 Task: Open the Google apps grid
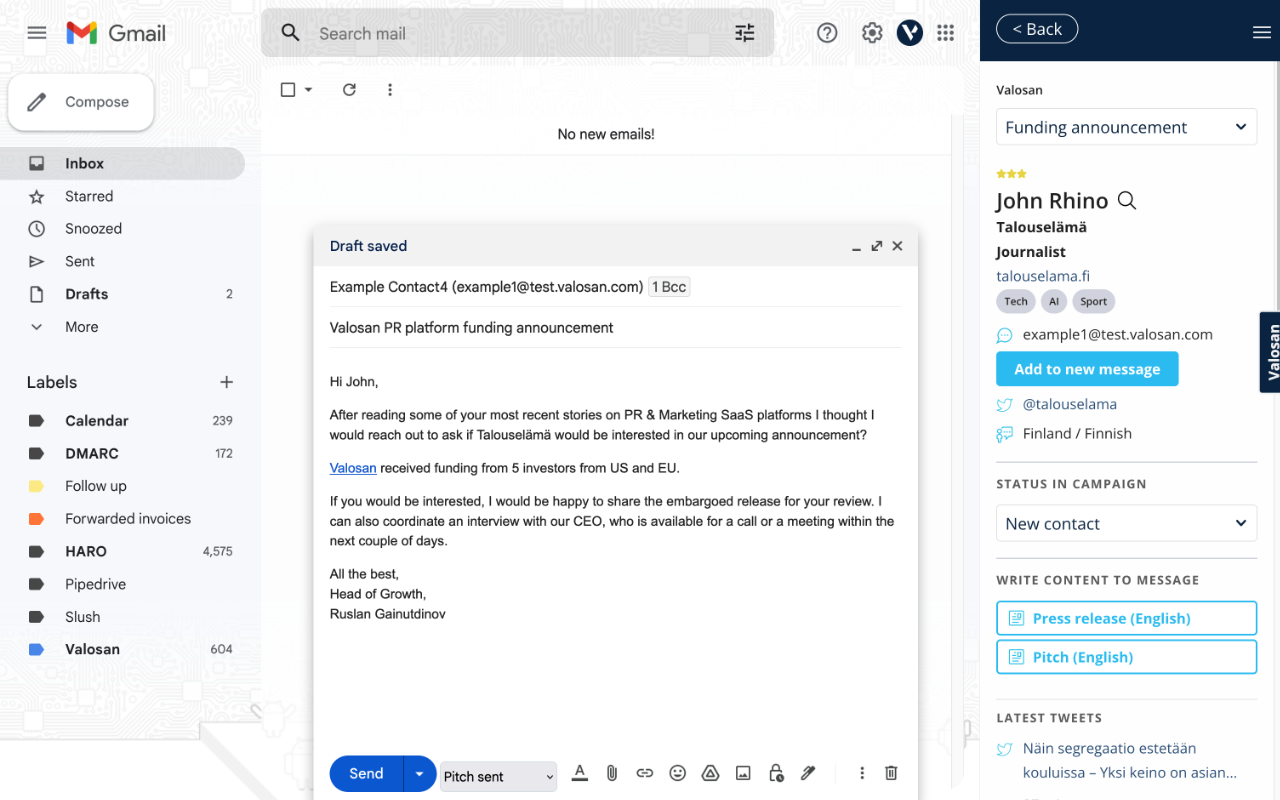(946, 33)
